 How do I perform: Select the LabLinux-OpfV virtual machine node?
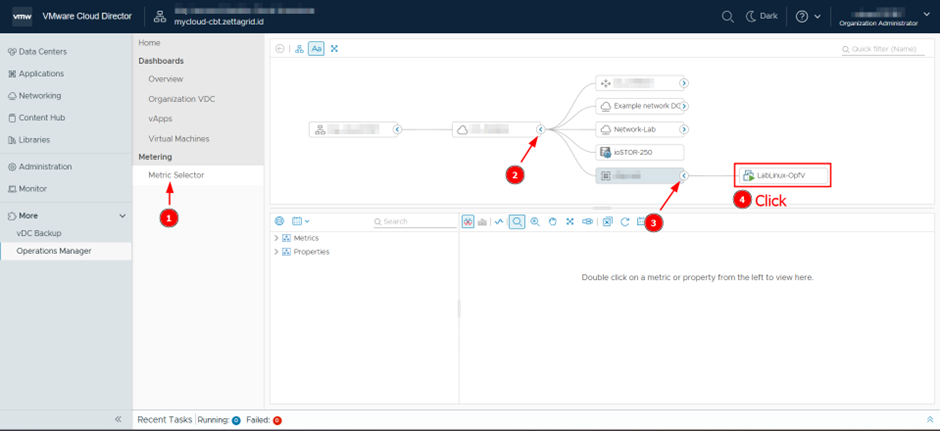pos(783,175)
